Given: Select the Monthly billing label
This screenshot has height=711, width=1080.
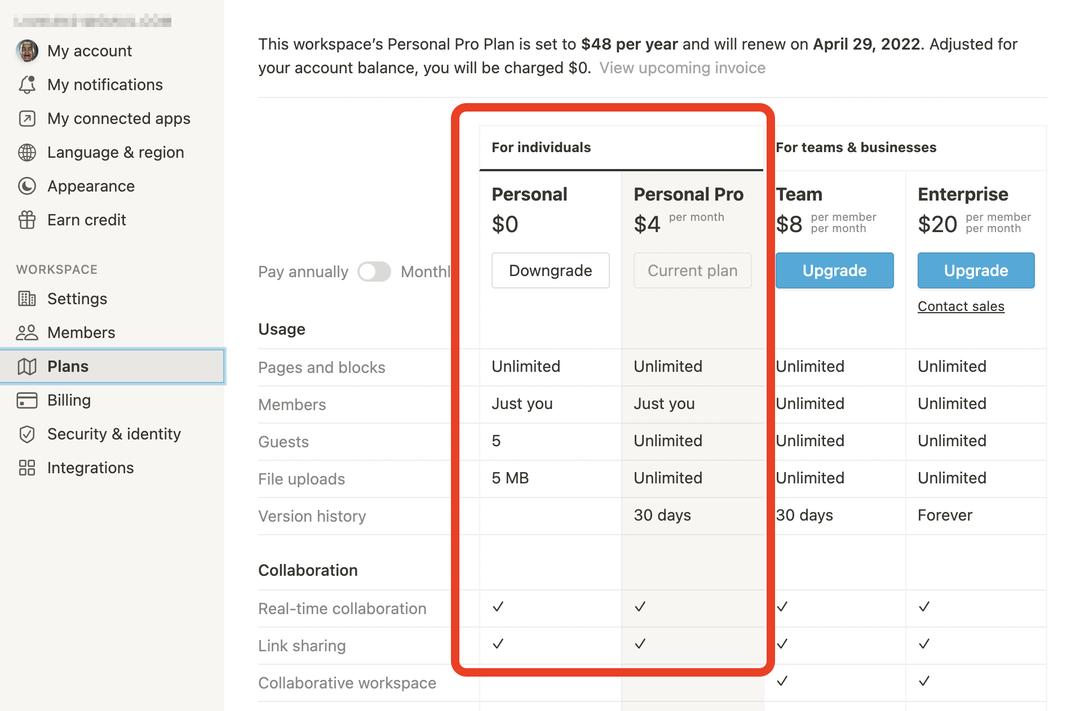Looking at the screenshot, I should (426, 272).
